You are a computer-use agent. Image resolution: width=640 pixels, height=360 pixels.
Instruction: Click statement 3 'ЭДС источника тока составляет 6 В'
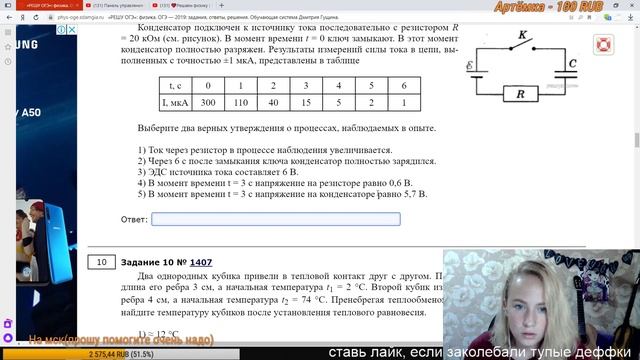(x=218, y=172)
